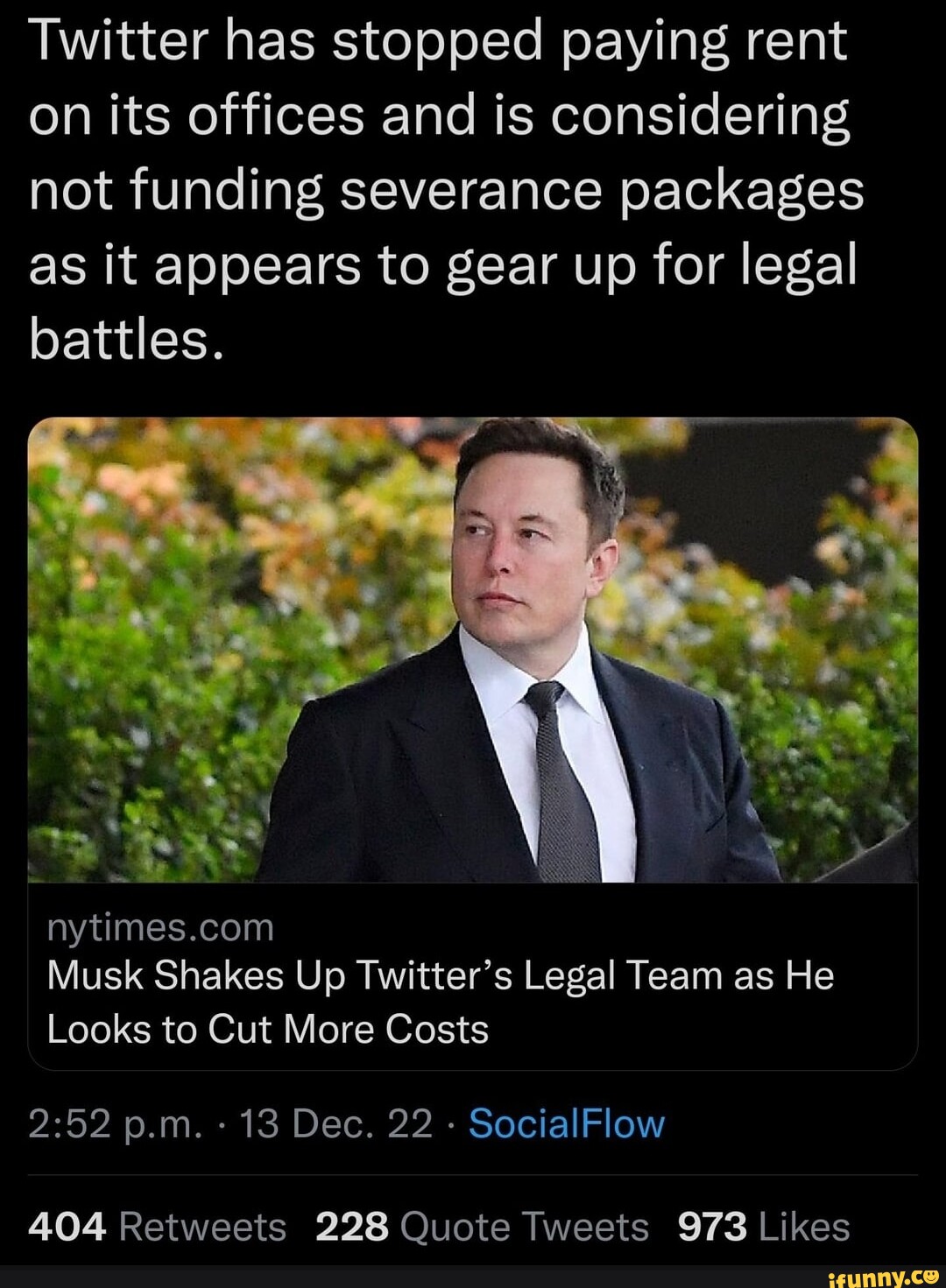Click the word 'battles.' in the tweet

(x=128, y=340)
